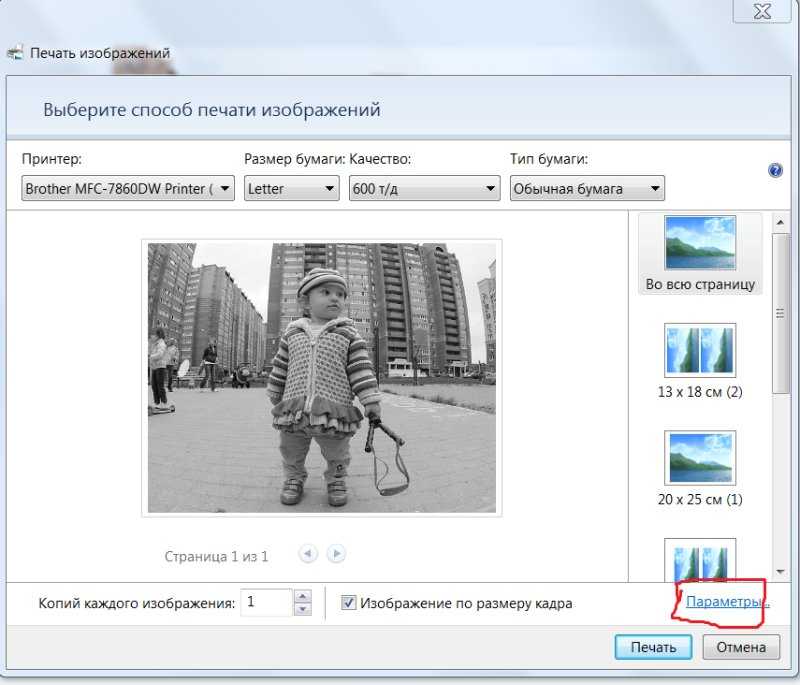This screenshot has height=685, width=800.
Task: Go to next page arrow icon
Action: [x=336, y=553]
